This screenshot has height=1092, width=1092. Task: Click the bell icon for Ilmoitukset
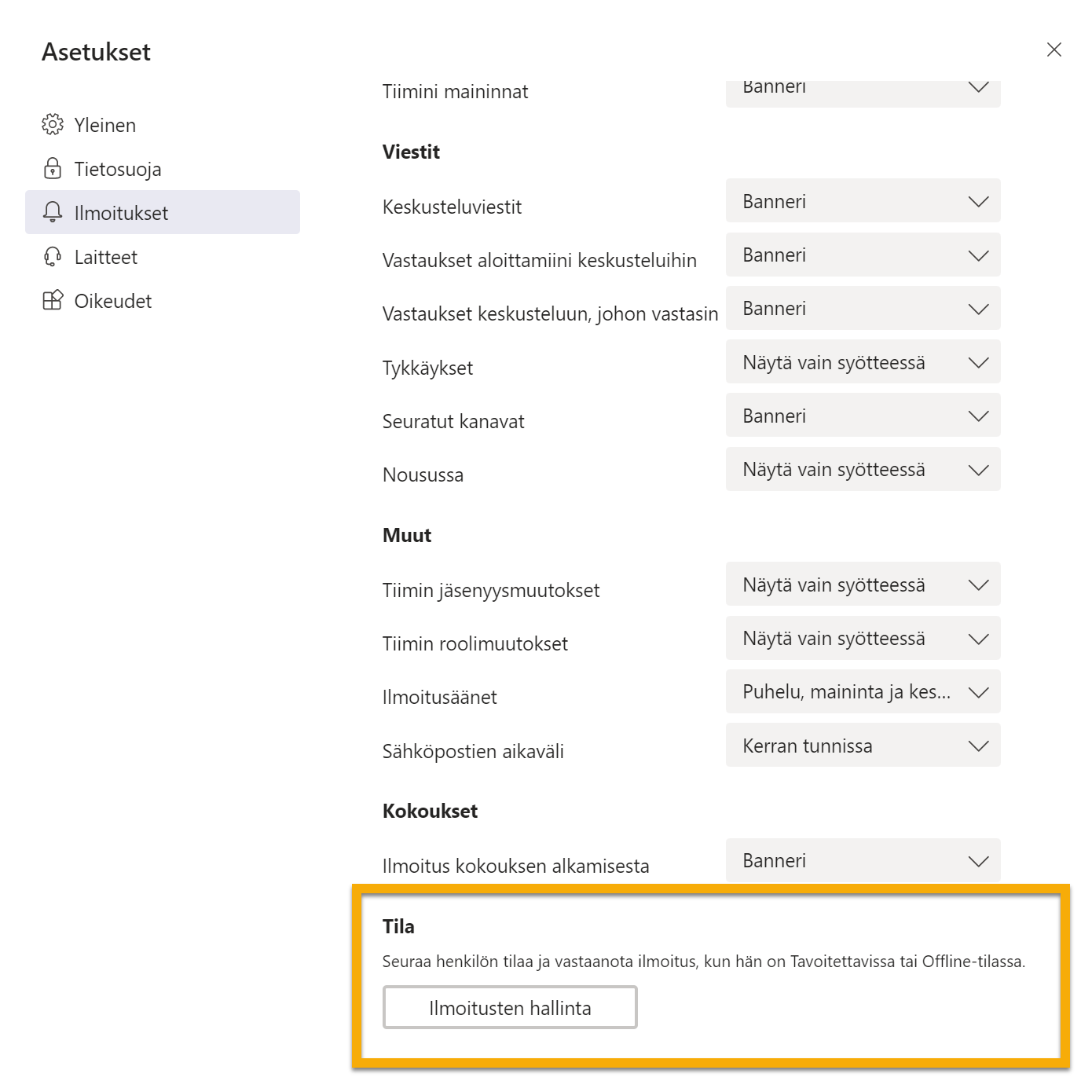53,212
